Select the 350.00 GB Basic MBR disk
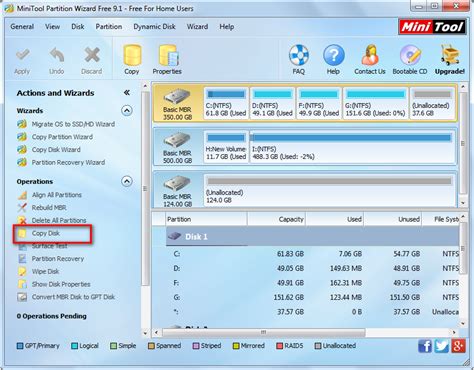The width and height of the screenshot is (474, 370). 178,103
